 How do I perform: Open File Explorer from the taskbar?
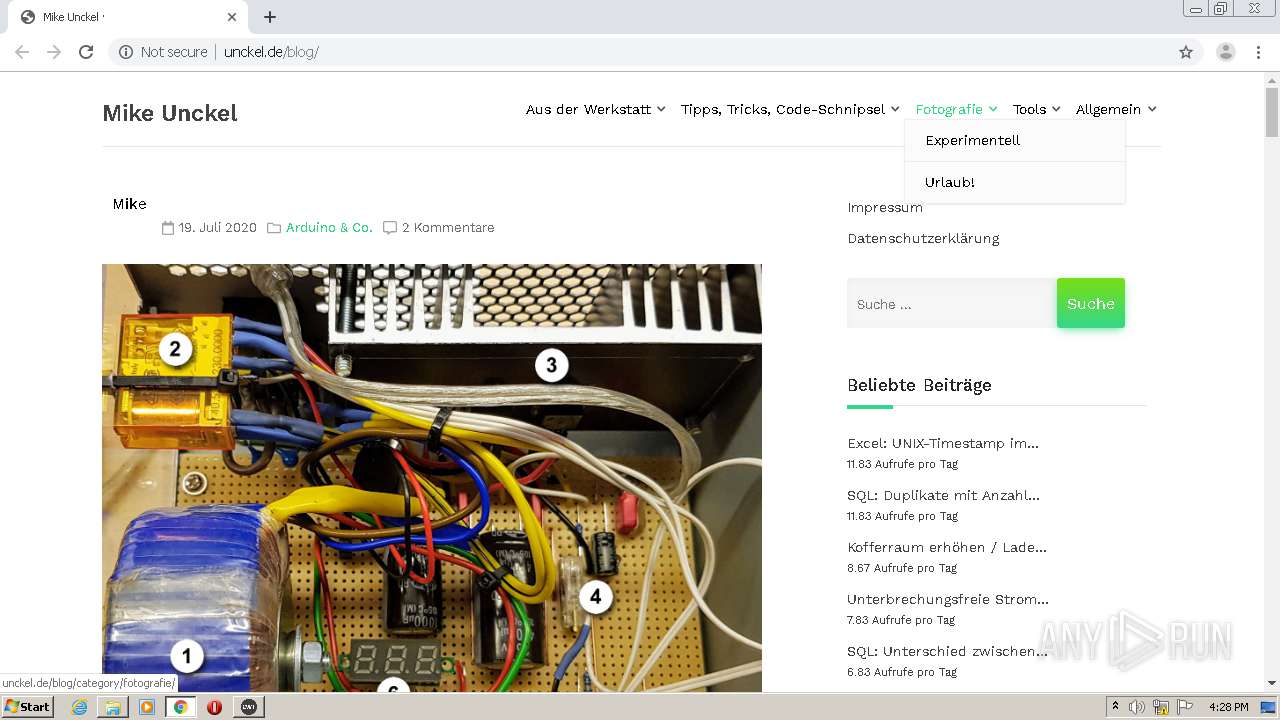[x=113, y=707]
